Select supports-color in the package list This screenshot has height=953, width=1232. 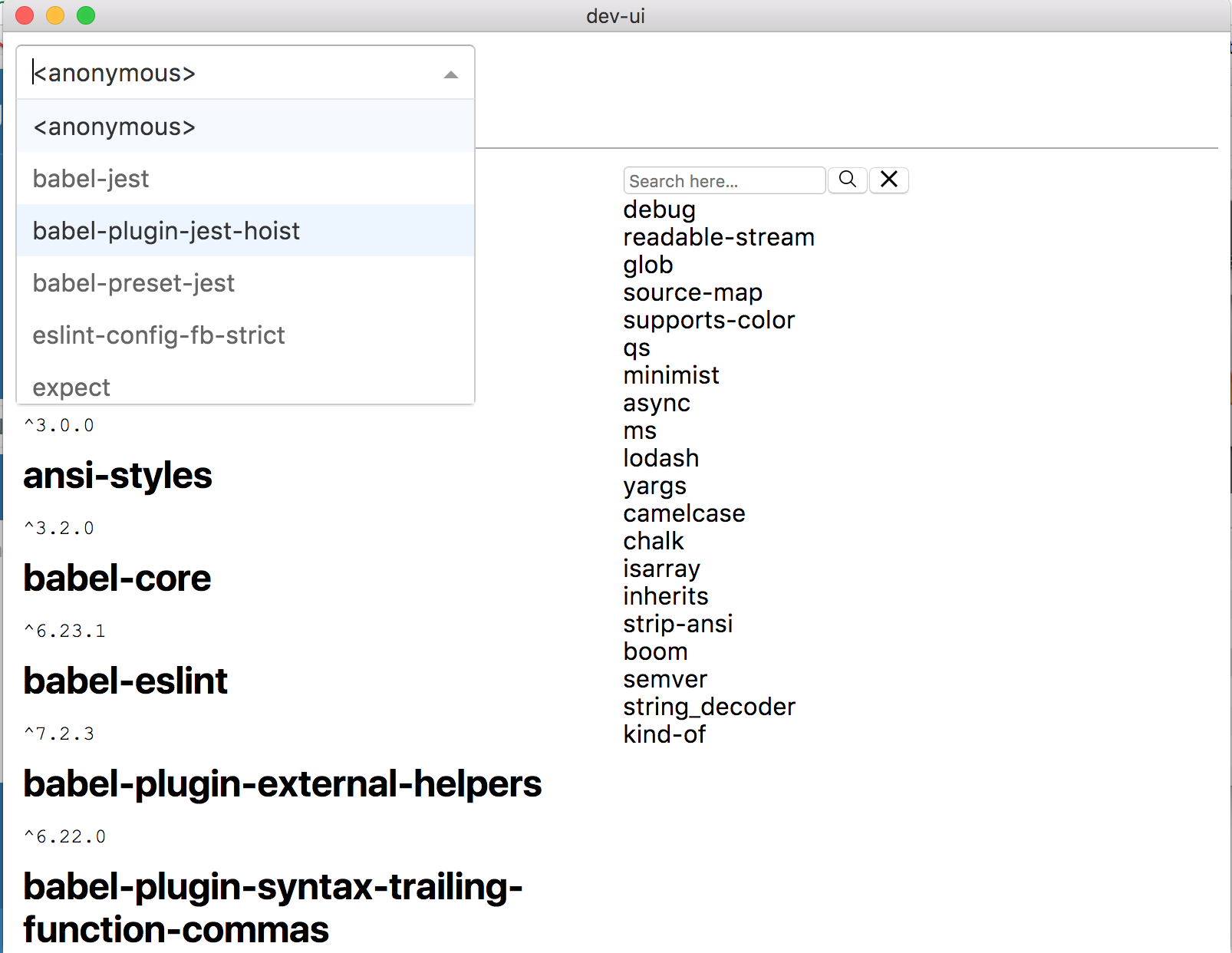pos(709,320)
